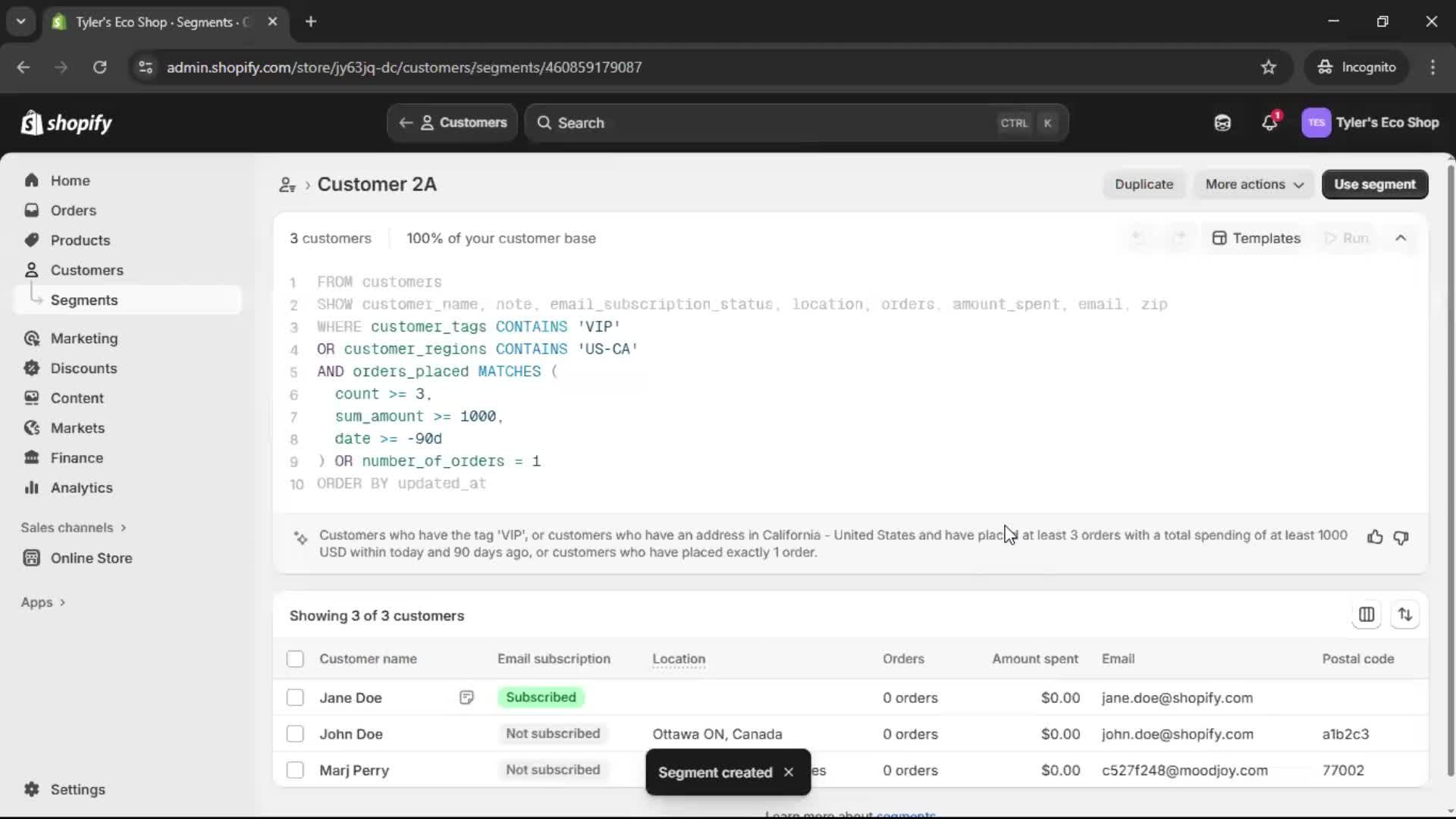
Task: Check the row checkbox for Marj Perry
Action: point(295,770)
